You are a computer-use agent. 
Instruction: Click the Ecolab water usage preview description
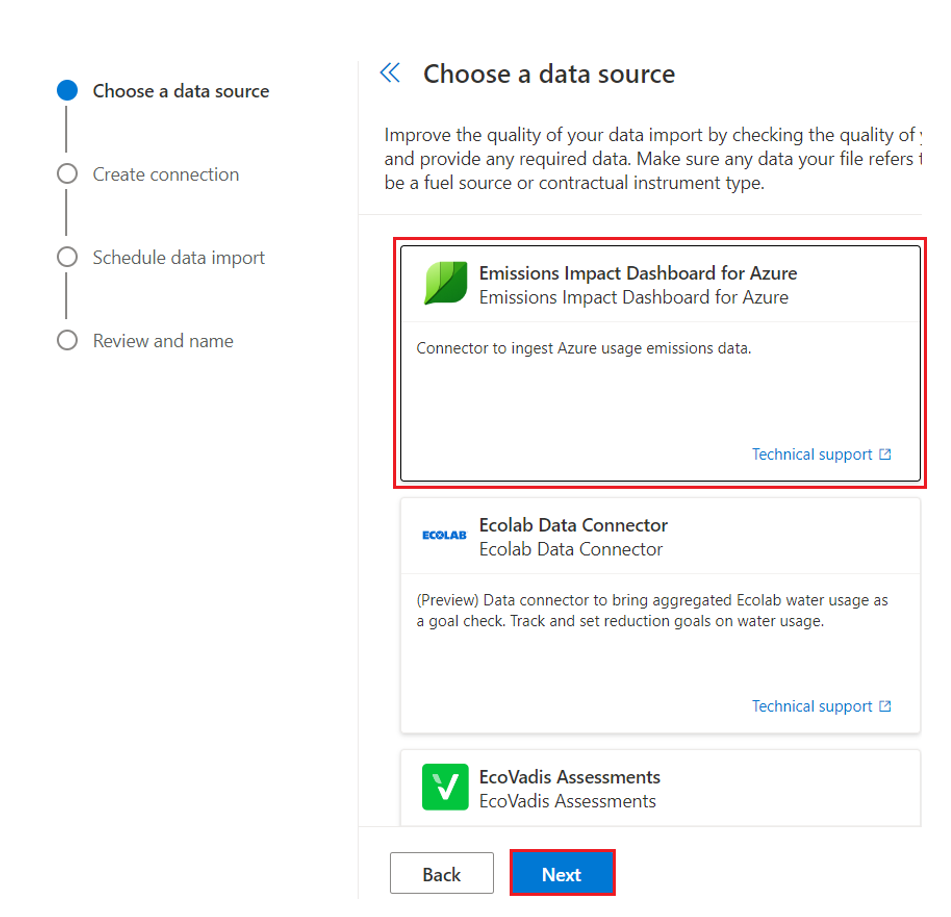click(652, 610)
